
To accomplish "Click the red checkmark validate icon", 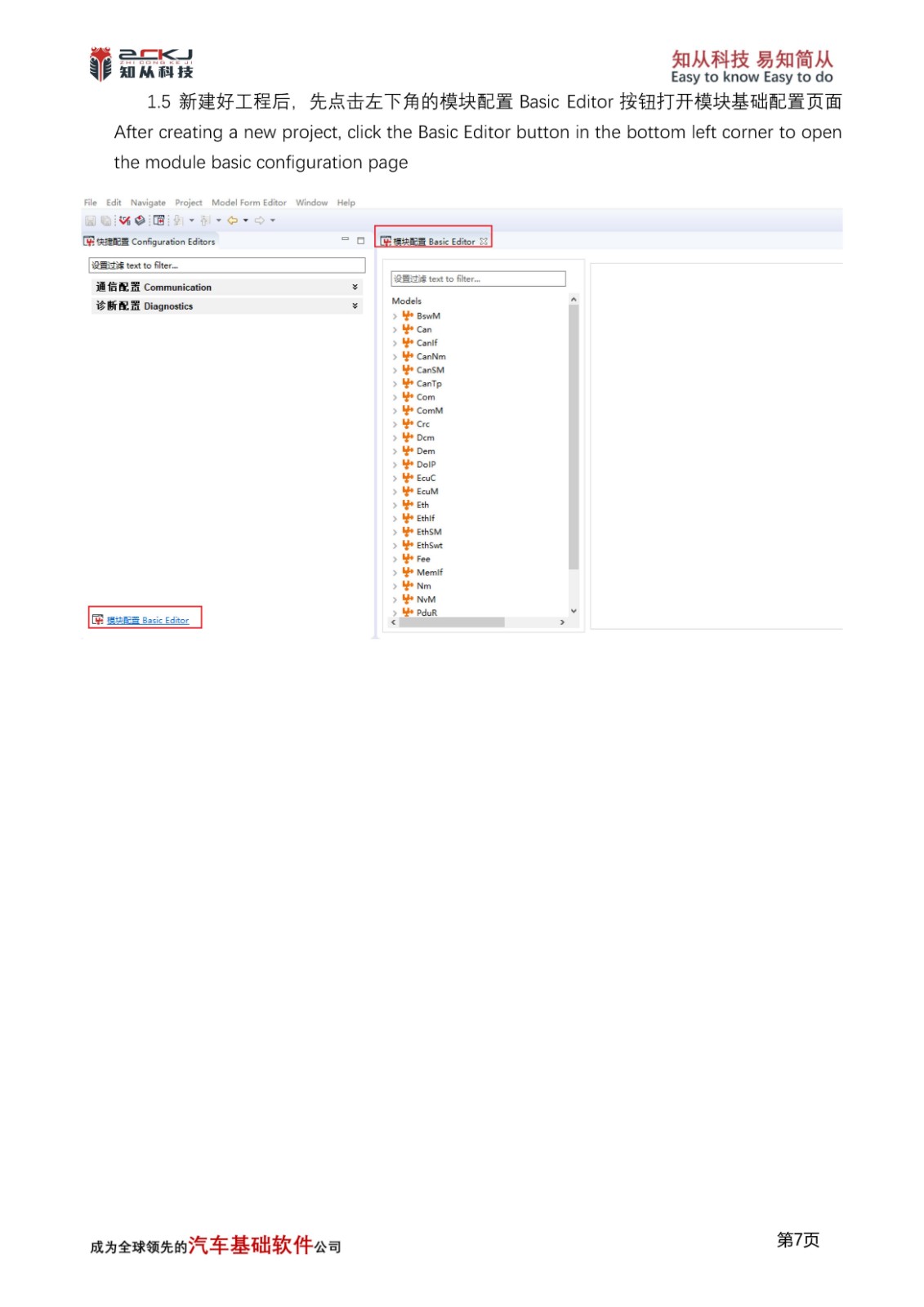I will click(124, 221).
